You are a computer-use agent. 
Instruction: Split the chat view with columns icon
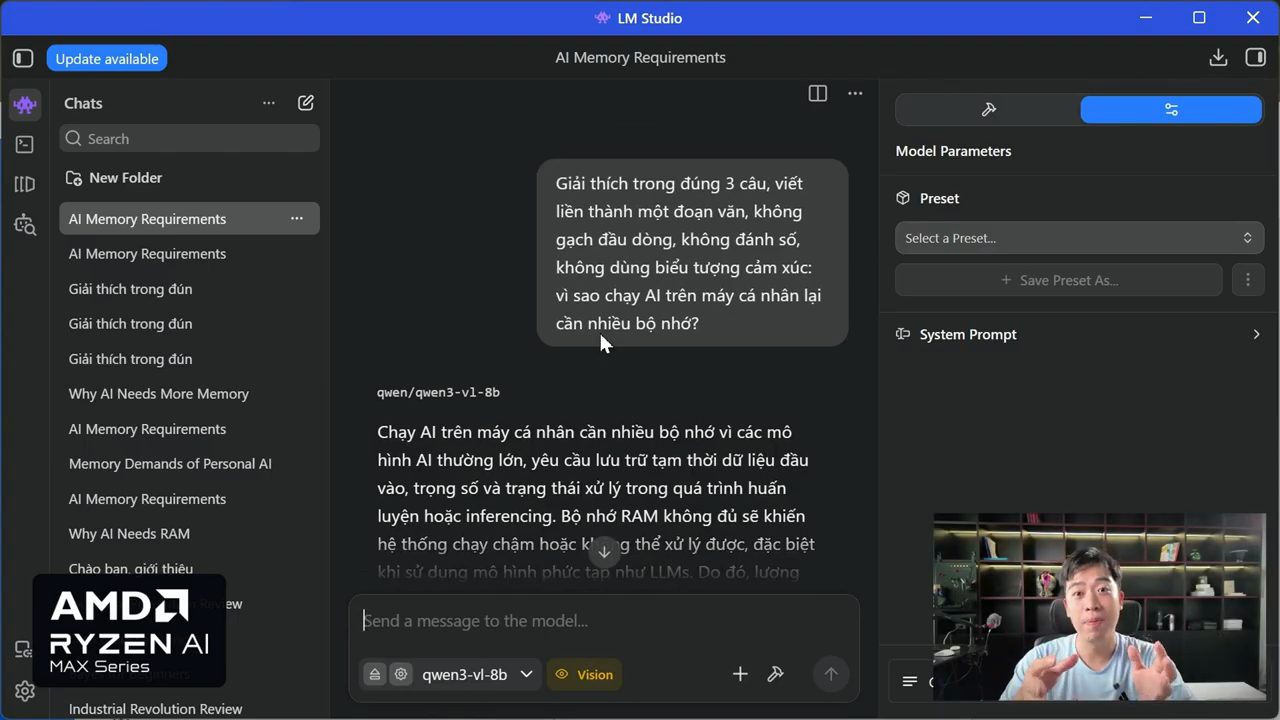(x=818, y=93)
